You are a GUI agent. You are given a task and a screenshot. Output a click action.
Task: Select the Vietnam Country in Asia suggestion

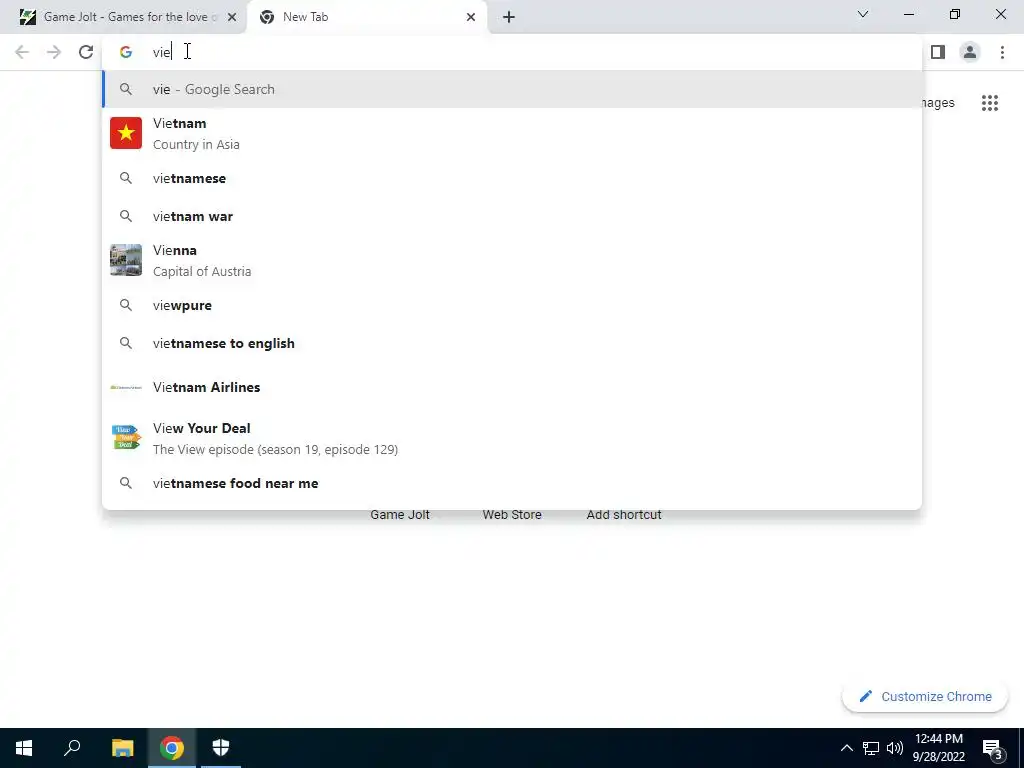click(x=512, y=134)
